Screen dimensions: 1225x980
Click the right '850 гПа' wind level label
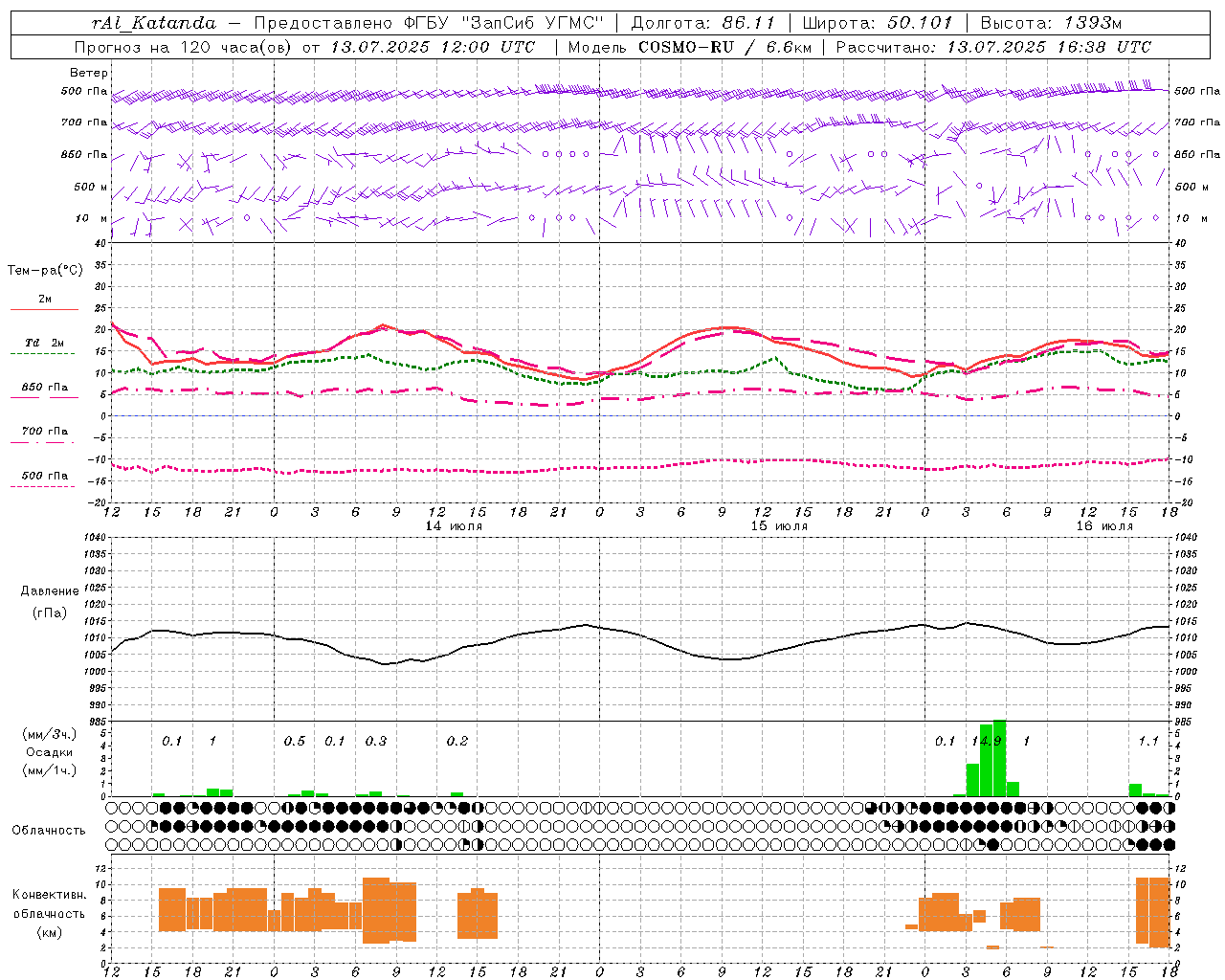click(x=1197, y=154)
